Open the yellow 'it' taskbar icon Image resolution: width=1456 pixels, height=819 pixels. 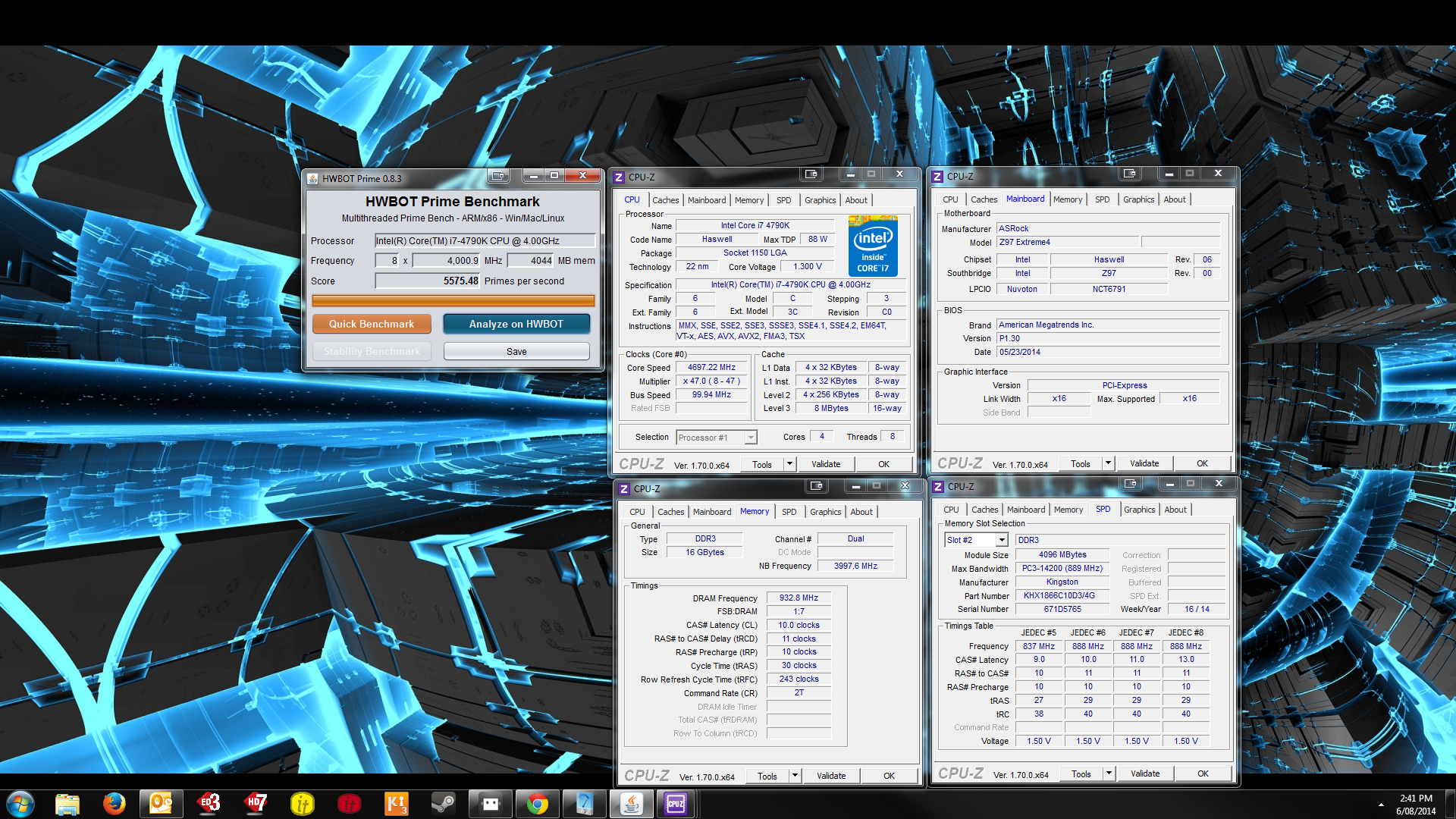click(x=303, y=803)
